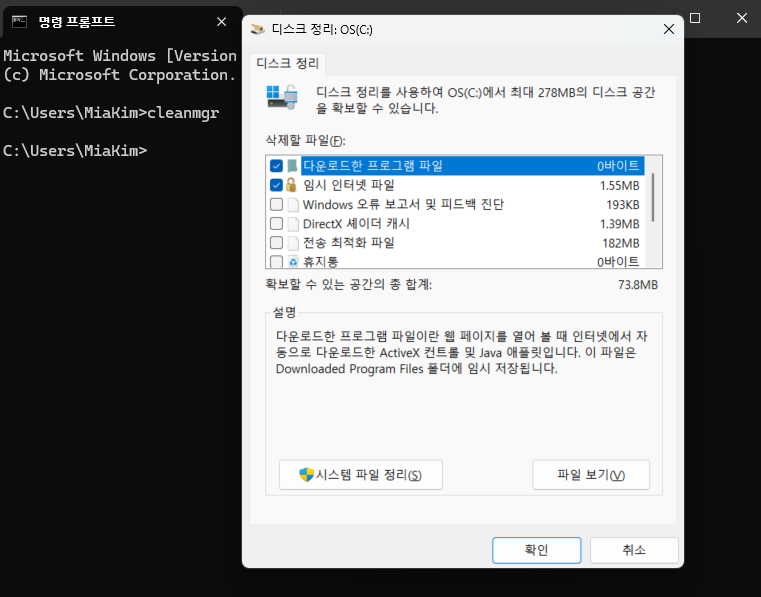This screenshot has width=761, height=597.
Task: Click the Disk Cleanup drive icon in title bar
Action: (258, 30)
